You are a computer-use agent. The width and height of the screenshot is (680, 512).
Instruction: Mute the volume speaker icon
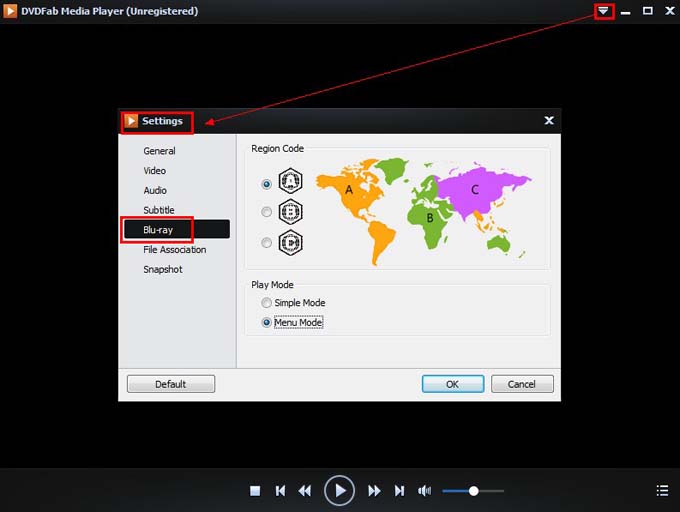point(424,491)
